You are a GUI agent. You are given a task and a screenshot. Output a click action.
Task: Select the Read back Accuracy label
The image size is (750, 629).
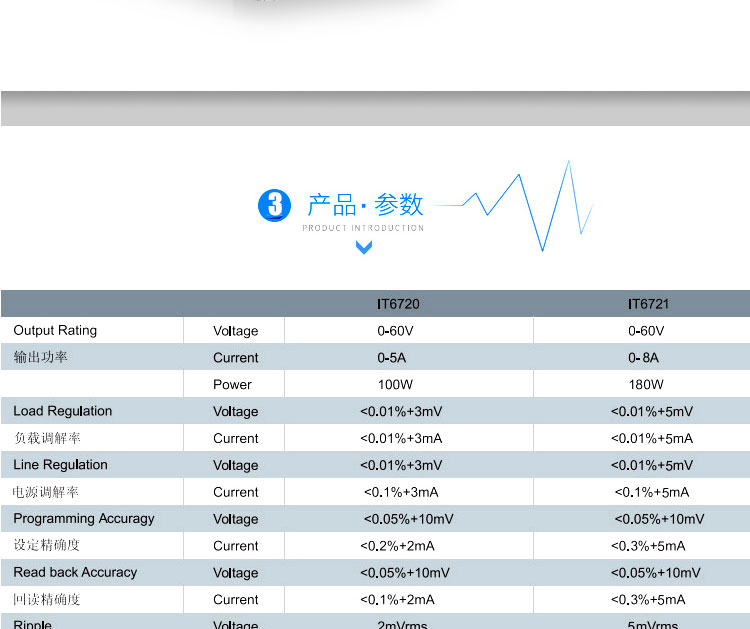(75, 573)
